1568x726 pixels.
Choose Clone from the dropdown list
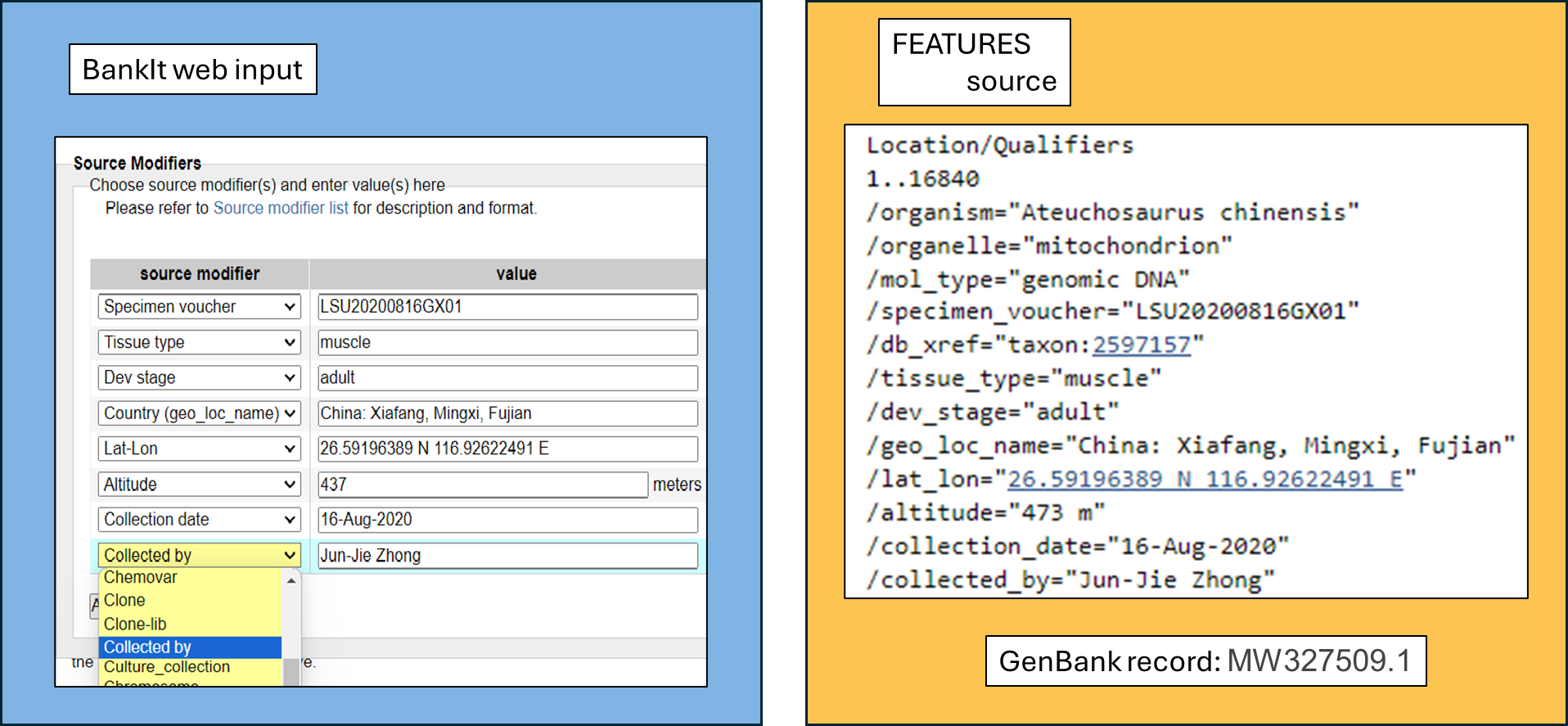click(x=190, y=601)
